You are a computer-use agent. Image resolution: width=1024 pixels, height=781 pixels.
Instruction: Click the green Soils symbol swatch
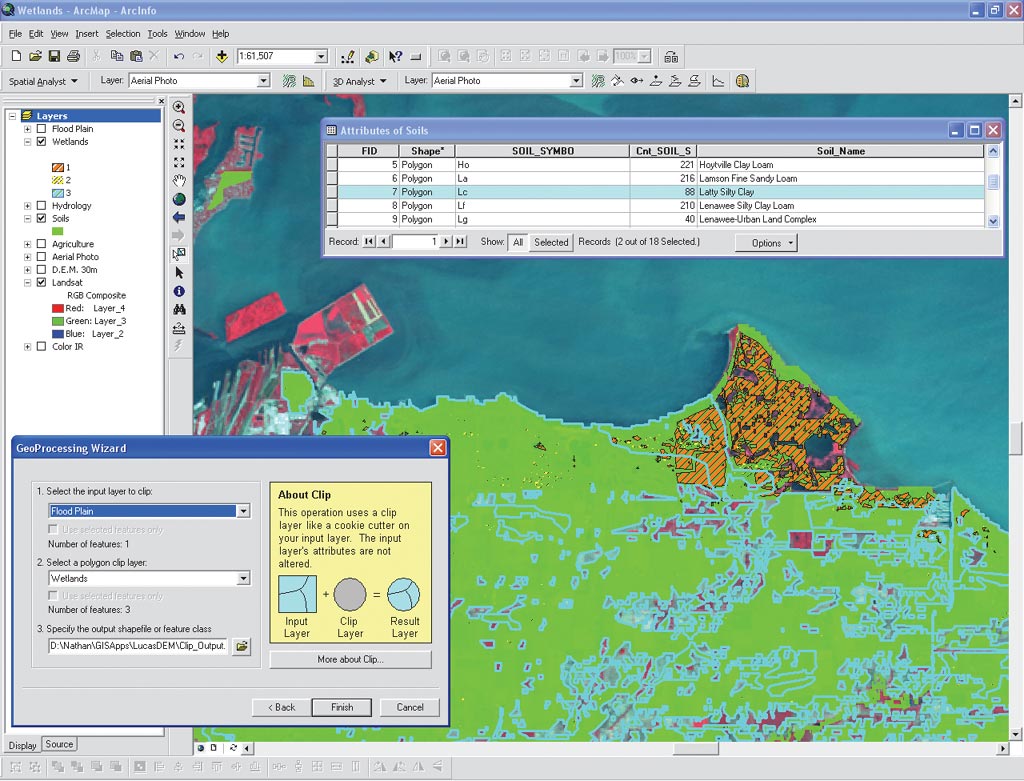click(57, 231)
